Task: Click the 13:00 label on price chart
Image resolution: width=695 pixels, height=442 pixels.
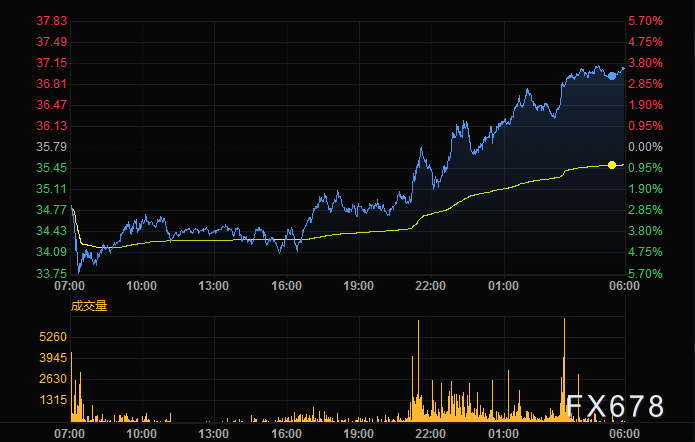Action: pos(214,286)
